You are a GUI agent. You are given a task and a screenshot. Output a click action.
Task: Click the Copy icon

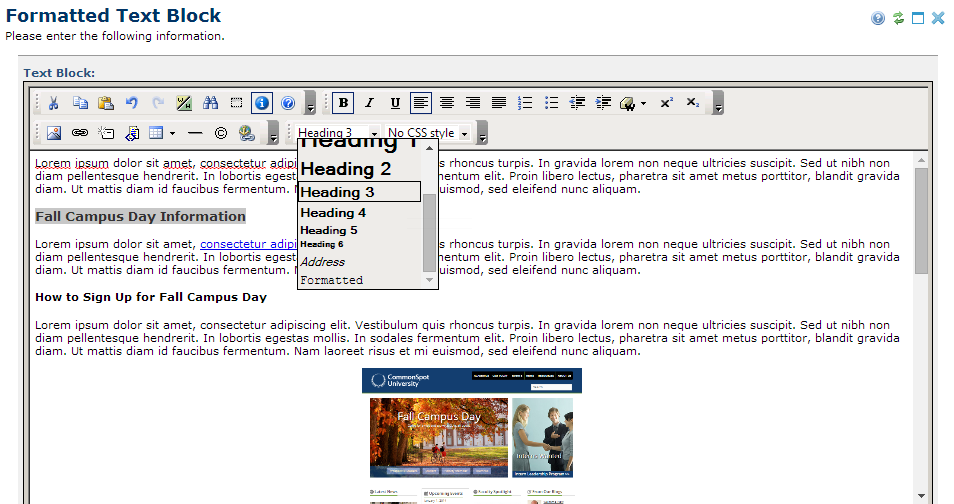pos(80,103)
